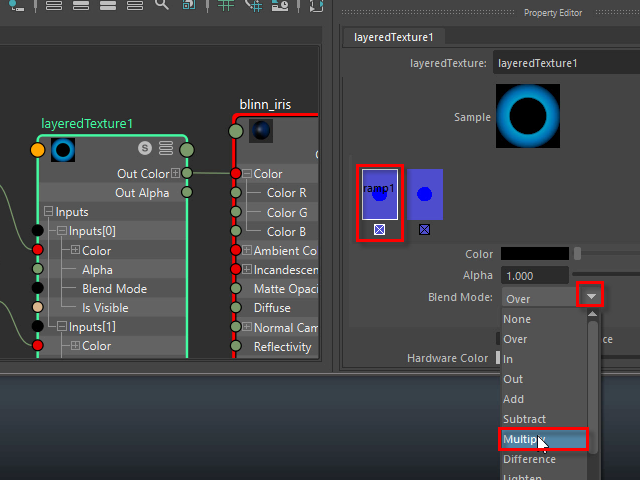Expand Out Color attribute plus box
This screenshot has width=640, height=480.
click(176, 174)
